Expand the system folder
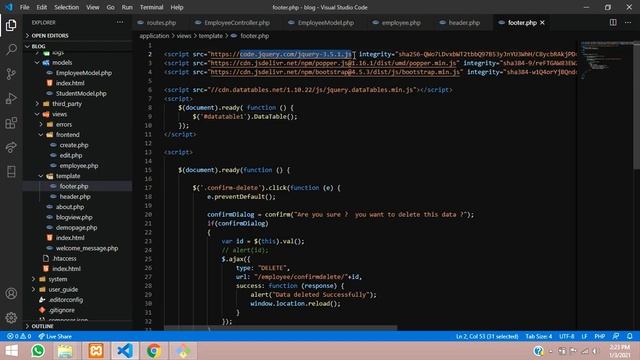640x360 pixels. [58, 279]
